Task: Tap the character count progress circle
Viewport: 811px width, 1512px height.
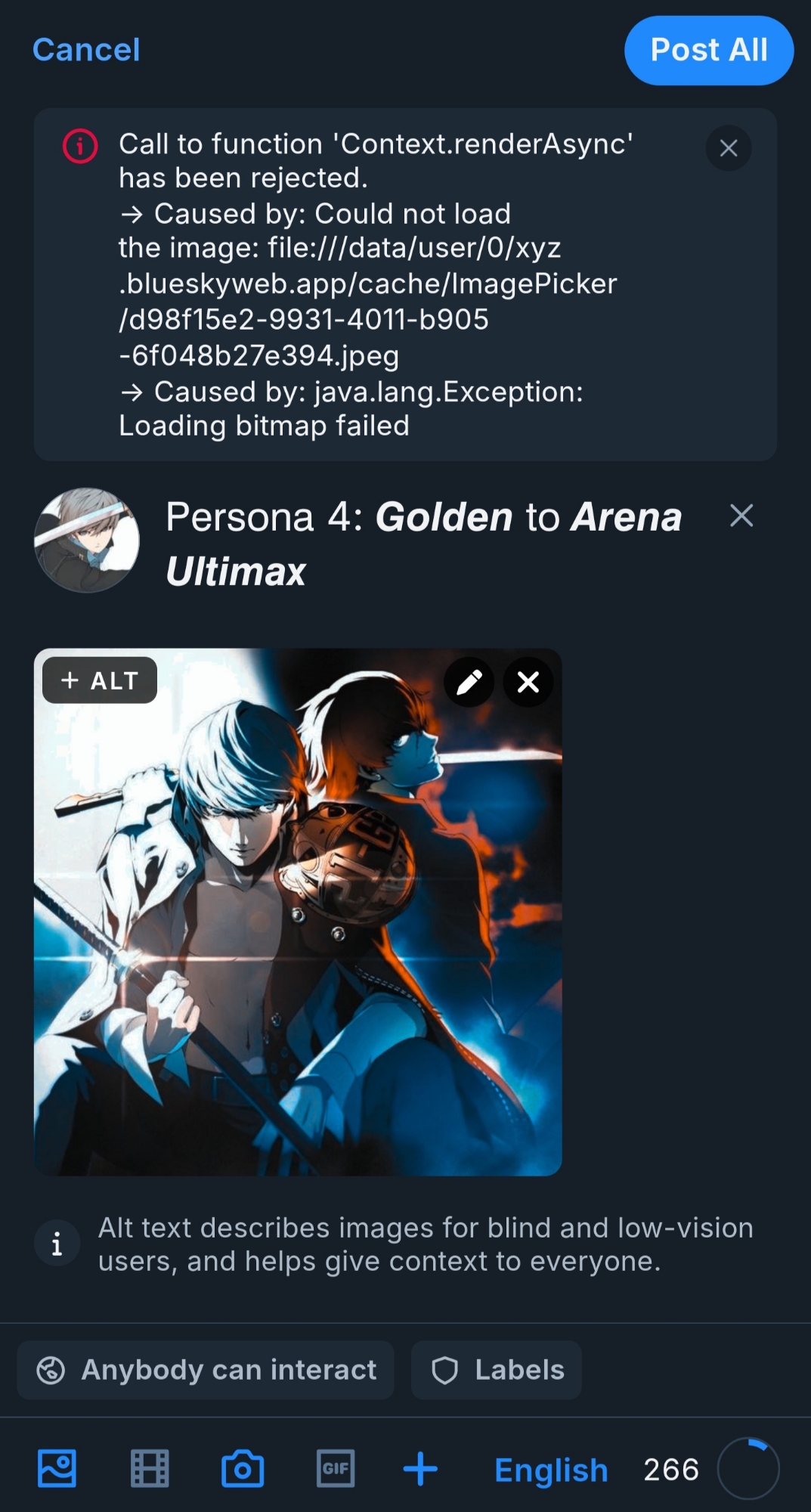Action: (748, 1469)
